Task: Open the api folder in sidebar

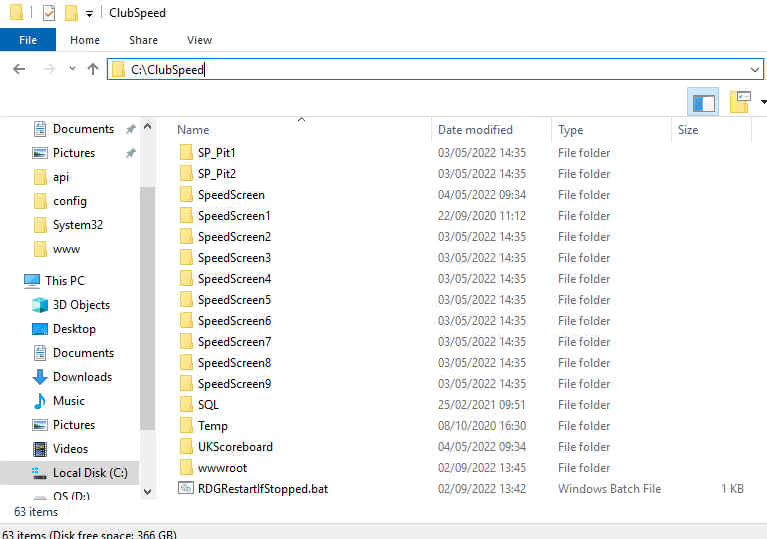Action: (61, 177)
